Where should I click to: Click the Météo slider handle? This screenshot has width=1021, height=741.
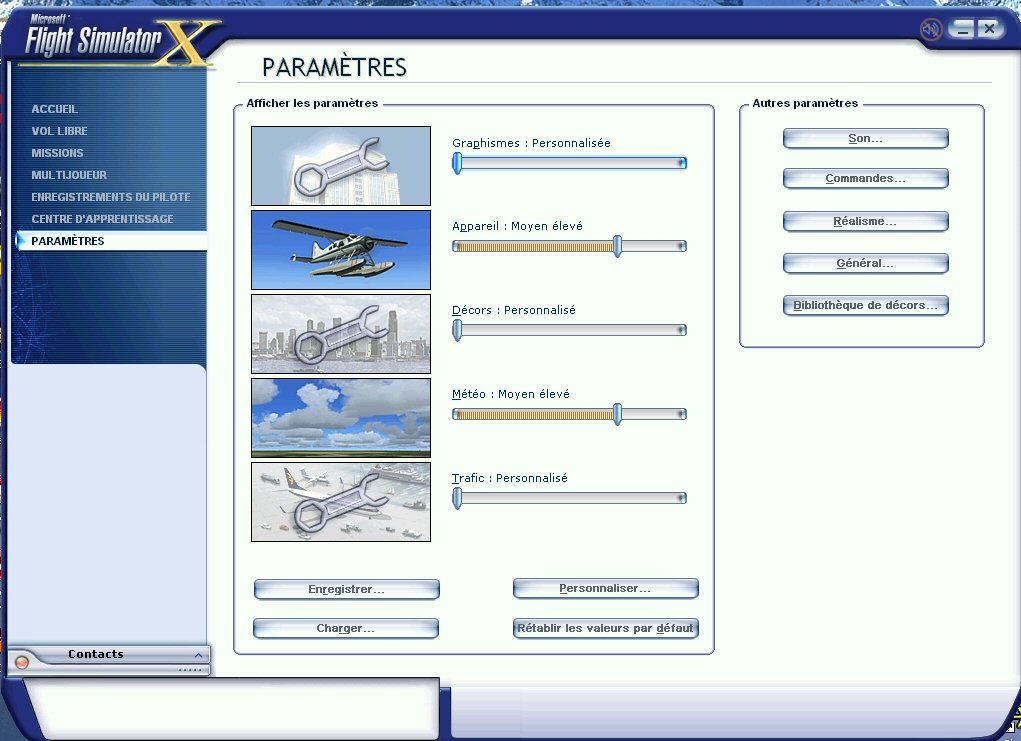pos(617,414)
